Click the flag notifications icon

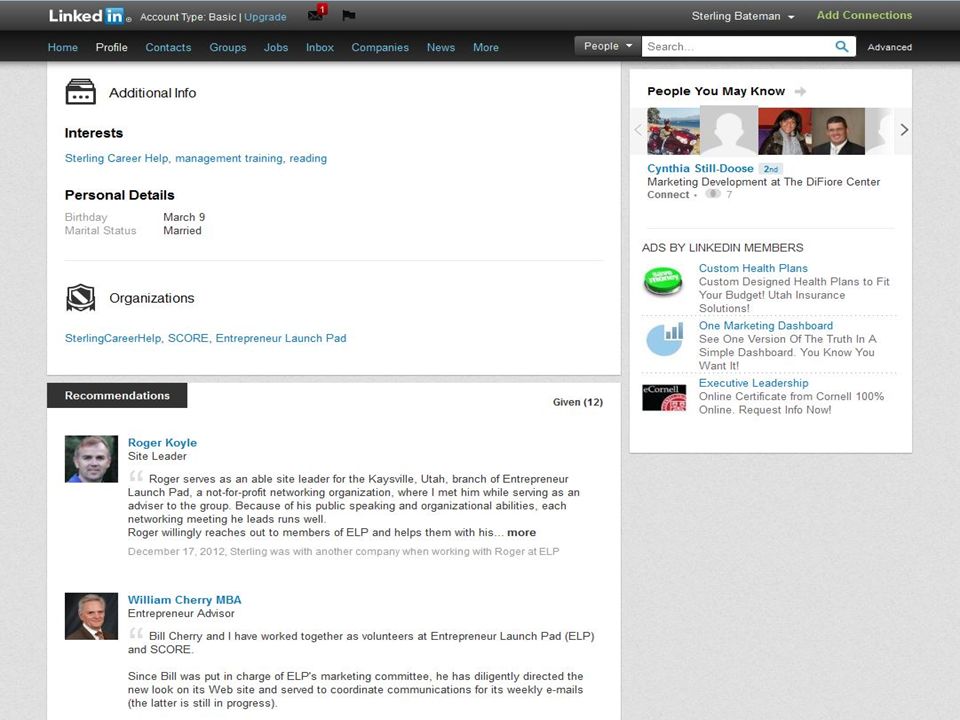tap(348, 15)
